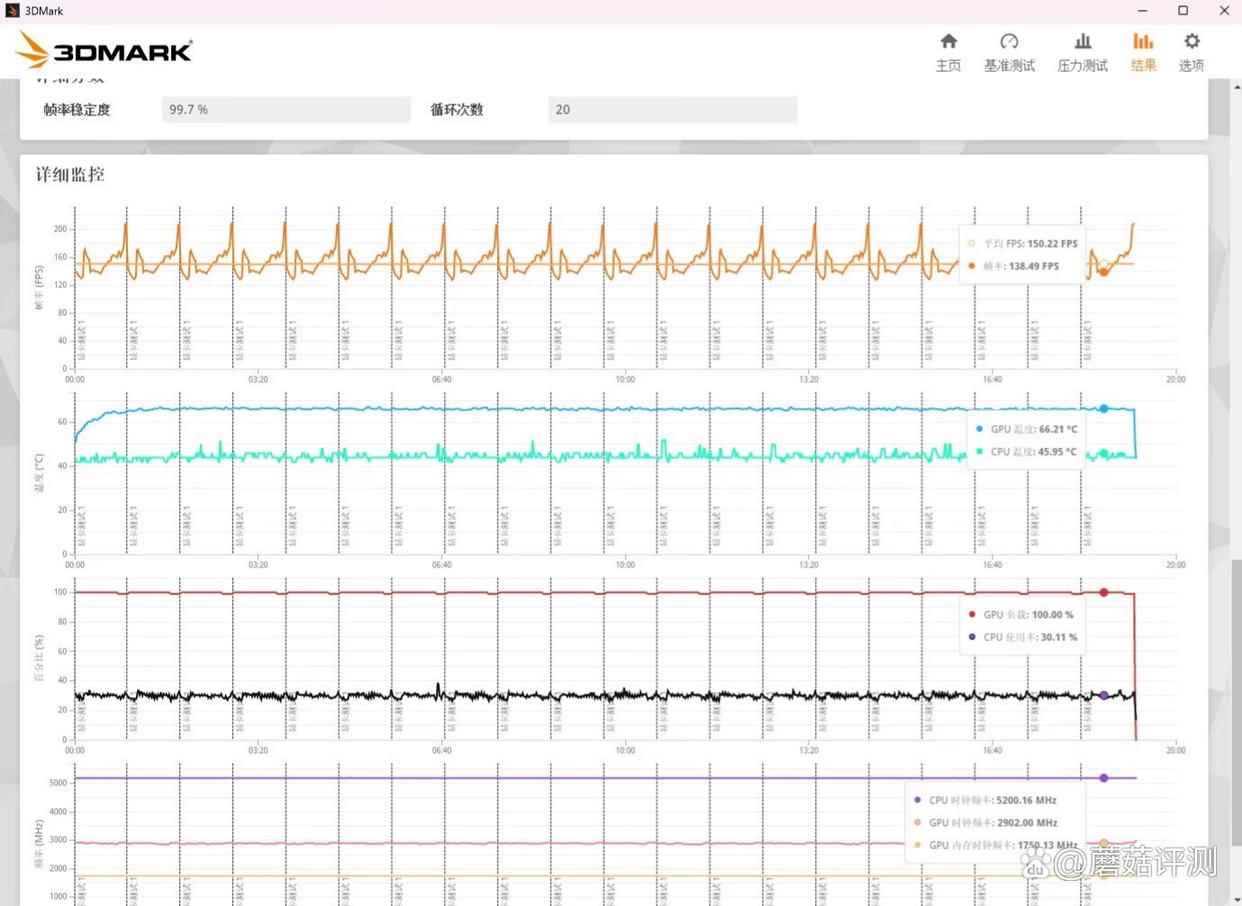Click the CPU 使用率 30.11 % legend entry
1242x906 pixels.
point(1023,637)
